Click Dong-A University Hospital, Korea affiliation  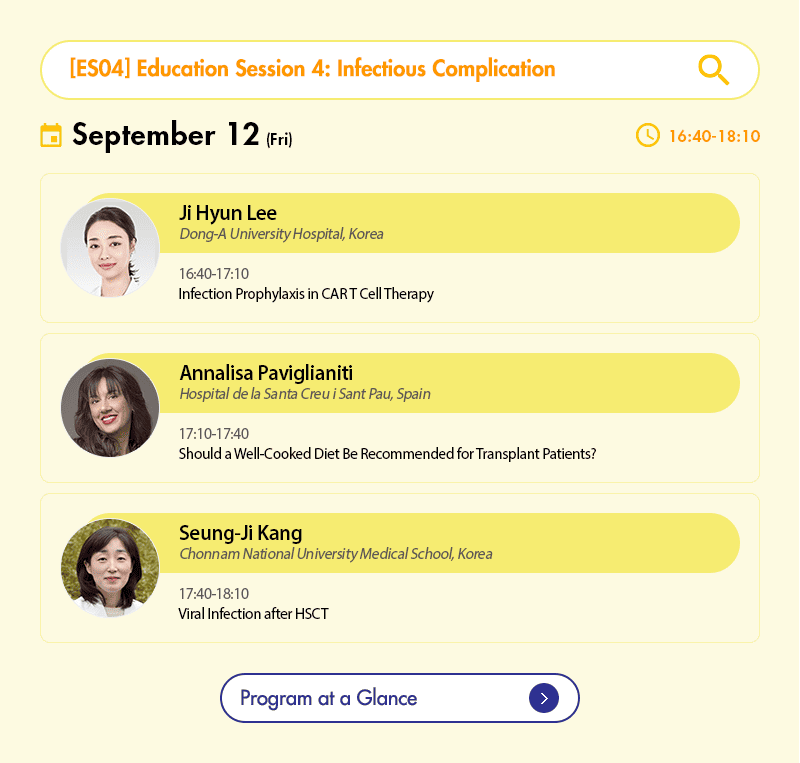tap(281, 234)
